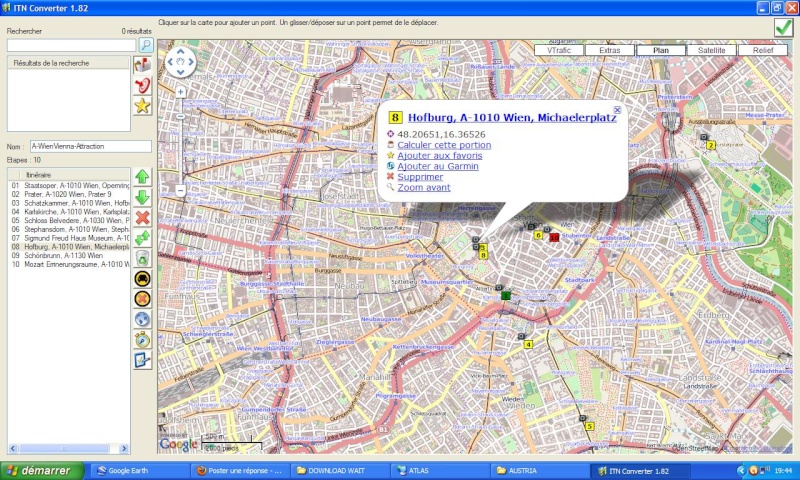Click the 'Supprimer' link in the balloon

coord(420,177)
